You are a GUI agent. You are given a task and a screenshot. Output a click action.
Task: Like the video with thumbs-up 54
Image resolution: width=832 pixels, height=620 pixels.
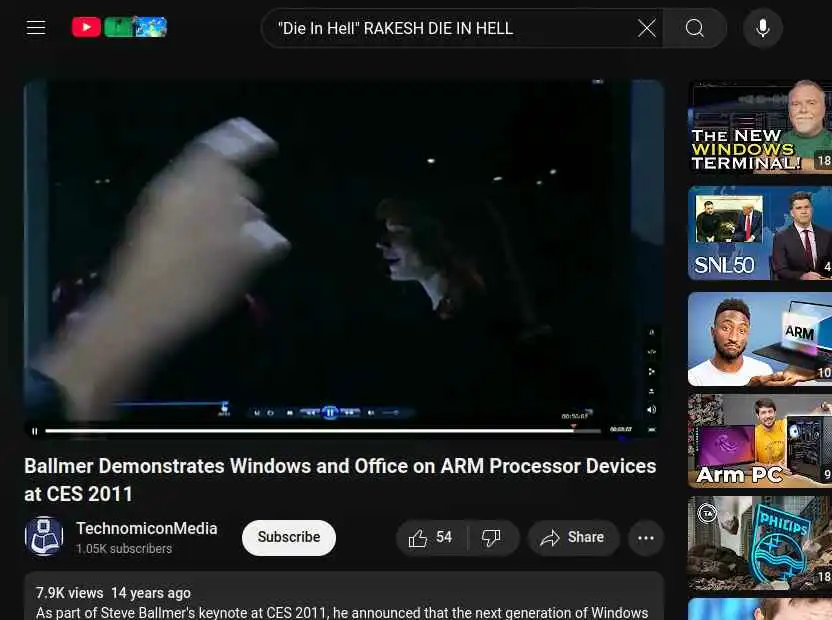pos(431,538)
